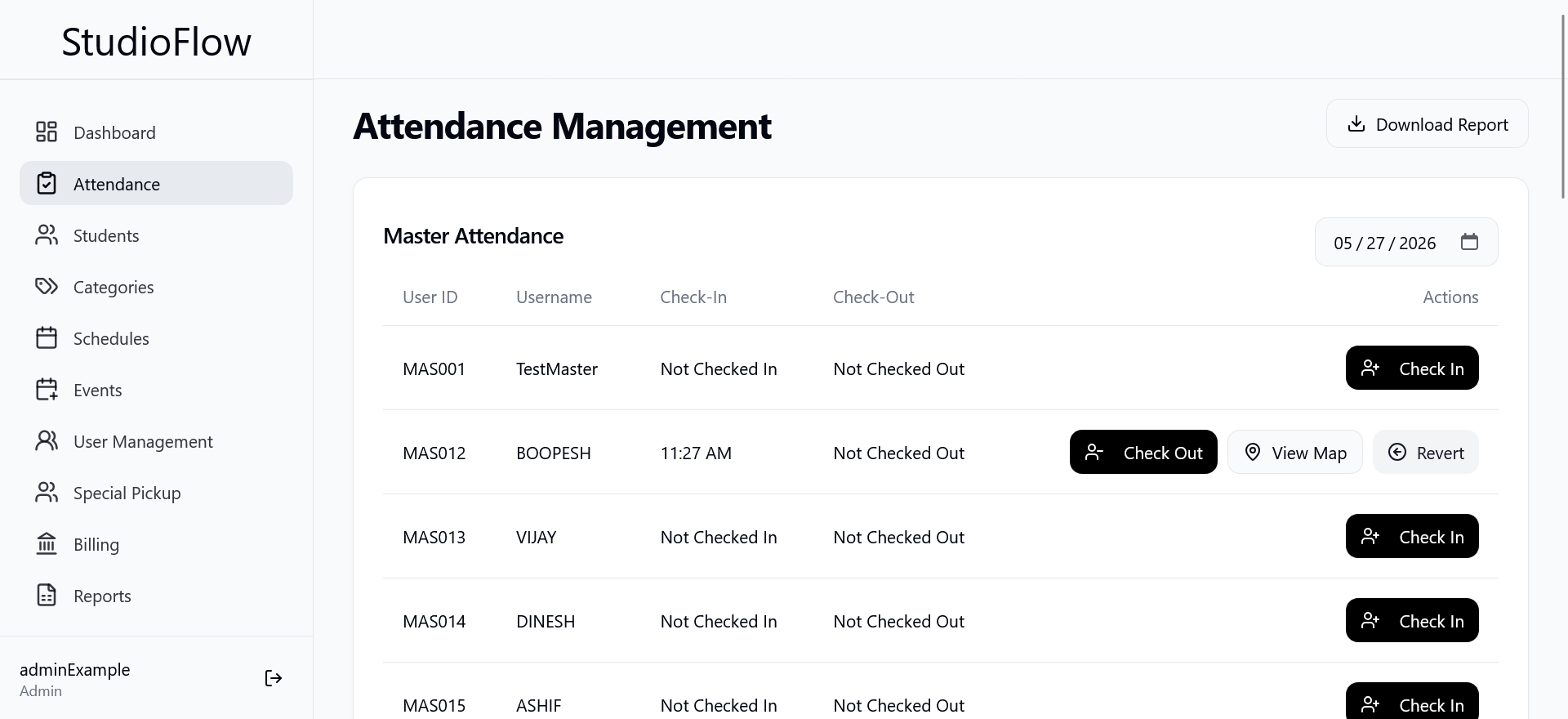Viewport: 1568px width, 719px height.
Task: Click the Special Pickup people icon
Action: [x=47, y=492]
